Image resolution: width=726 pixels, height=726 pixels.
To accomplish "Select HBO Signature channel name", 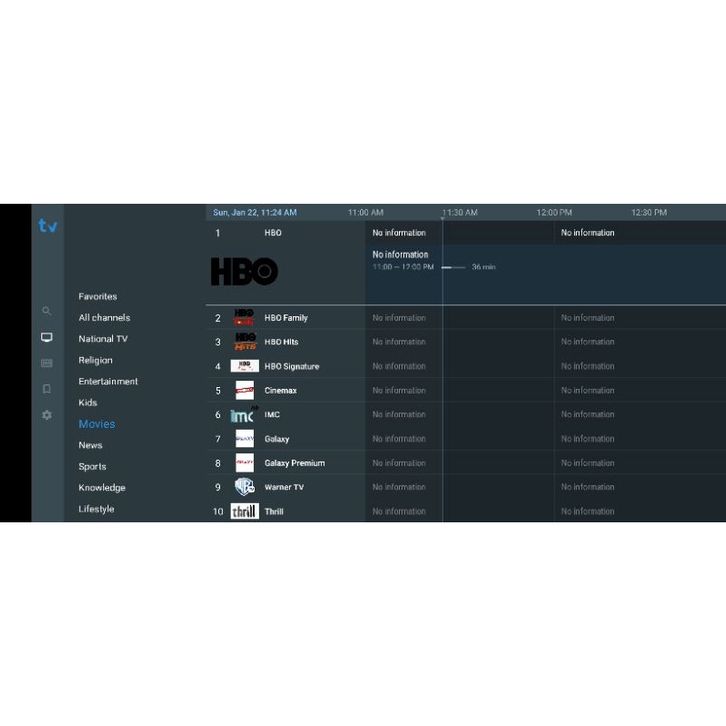I will (x=292, y=366).
